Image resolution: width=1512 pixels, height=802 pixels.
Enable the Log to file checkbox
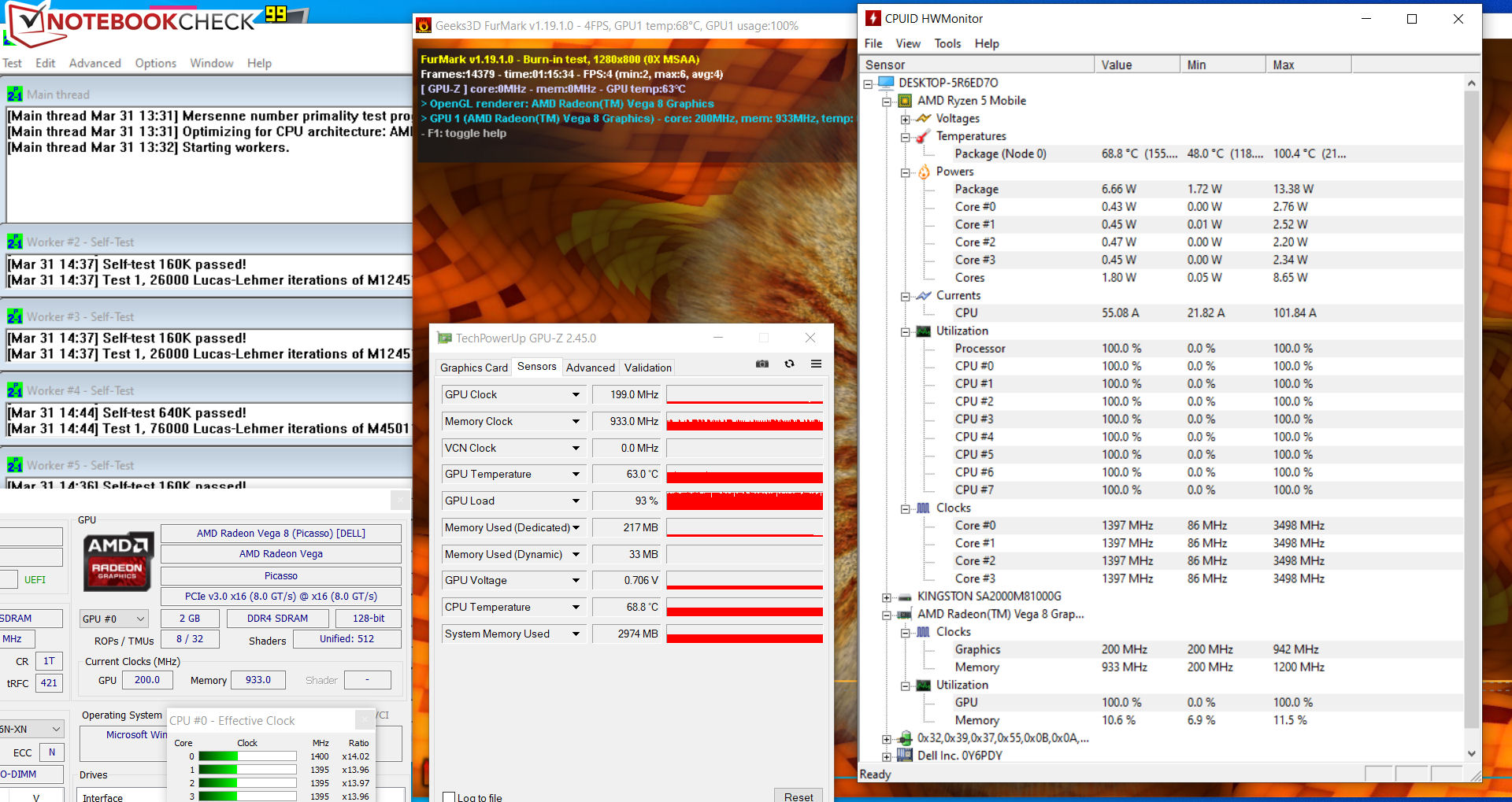tap(450, 796)
